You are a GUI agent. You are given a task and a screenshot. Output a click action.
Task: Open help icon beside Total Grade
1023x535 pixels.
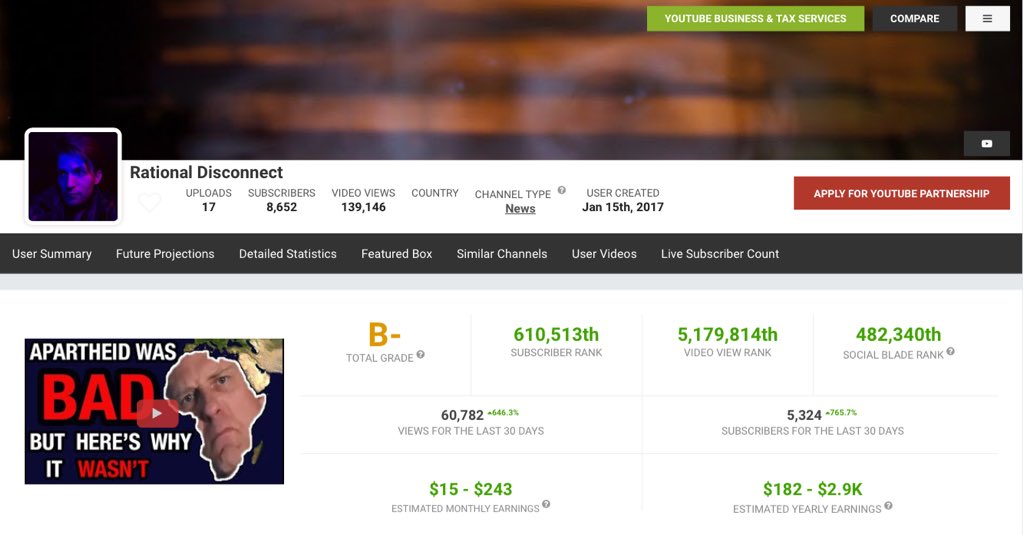tap(421, 354)
